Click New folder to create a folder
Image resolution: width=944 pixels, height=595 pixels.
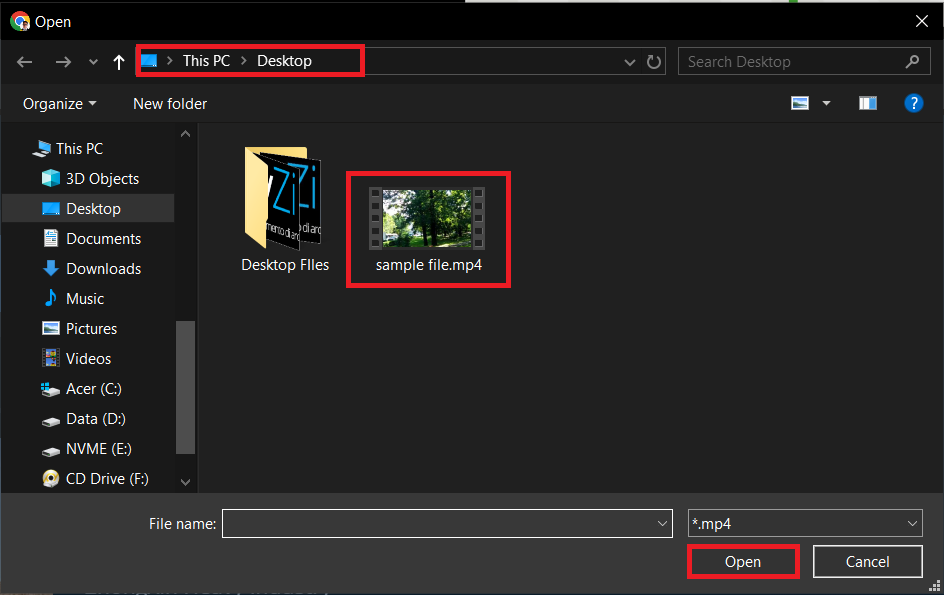pyautogui.click(x=169, y=103)
